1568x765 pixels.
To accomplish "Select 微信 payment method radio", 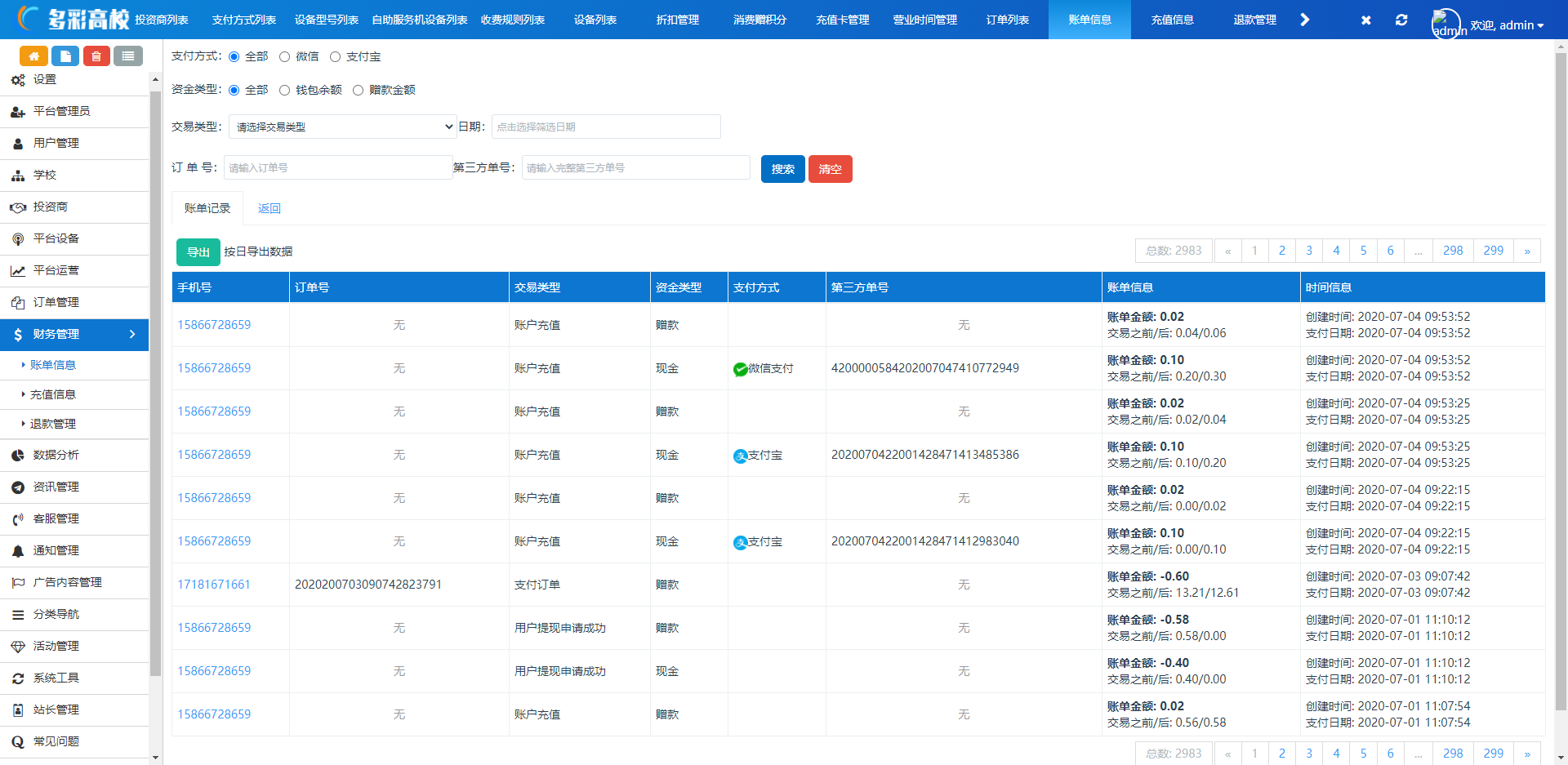I will [x=285, y=57].
